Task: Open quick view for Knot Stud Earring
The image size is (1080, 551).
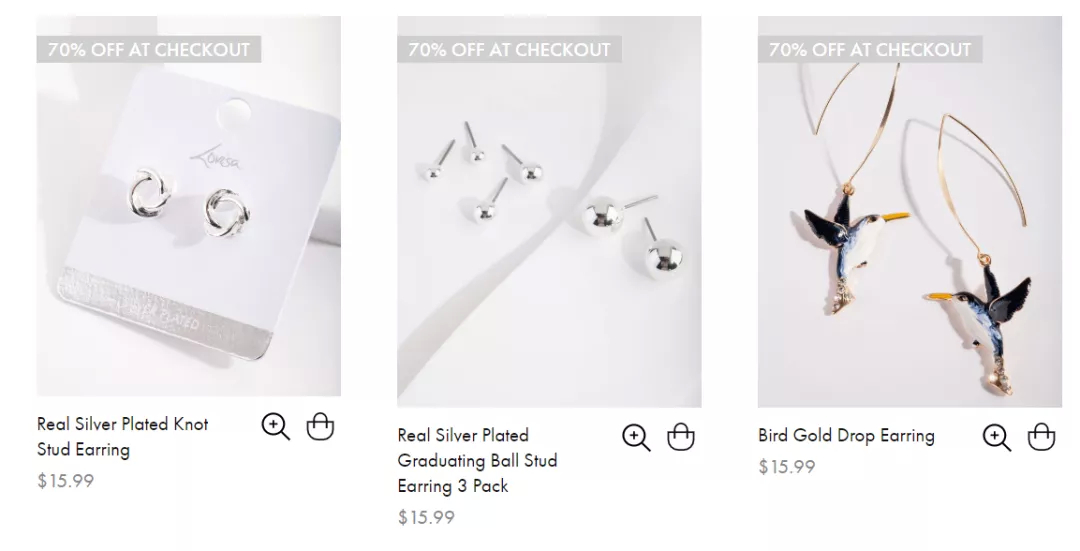Action: click(276, 426)
